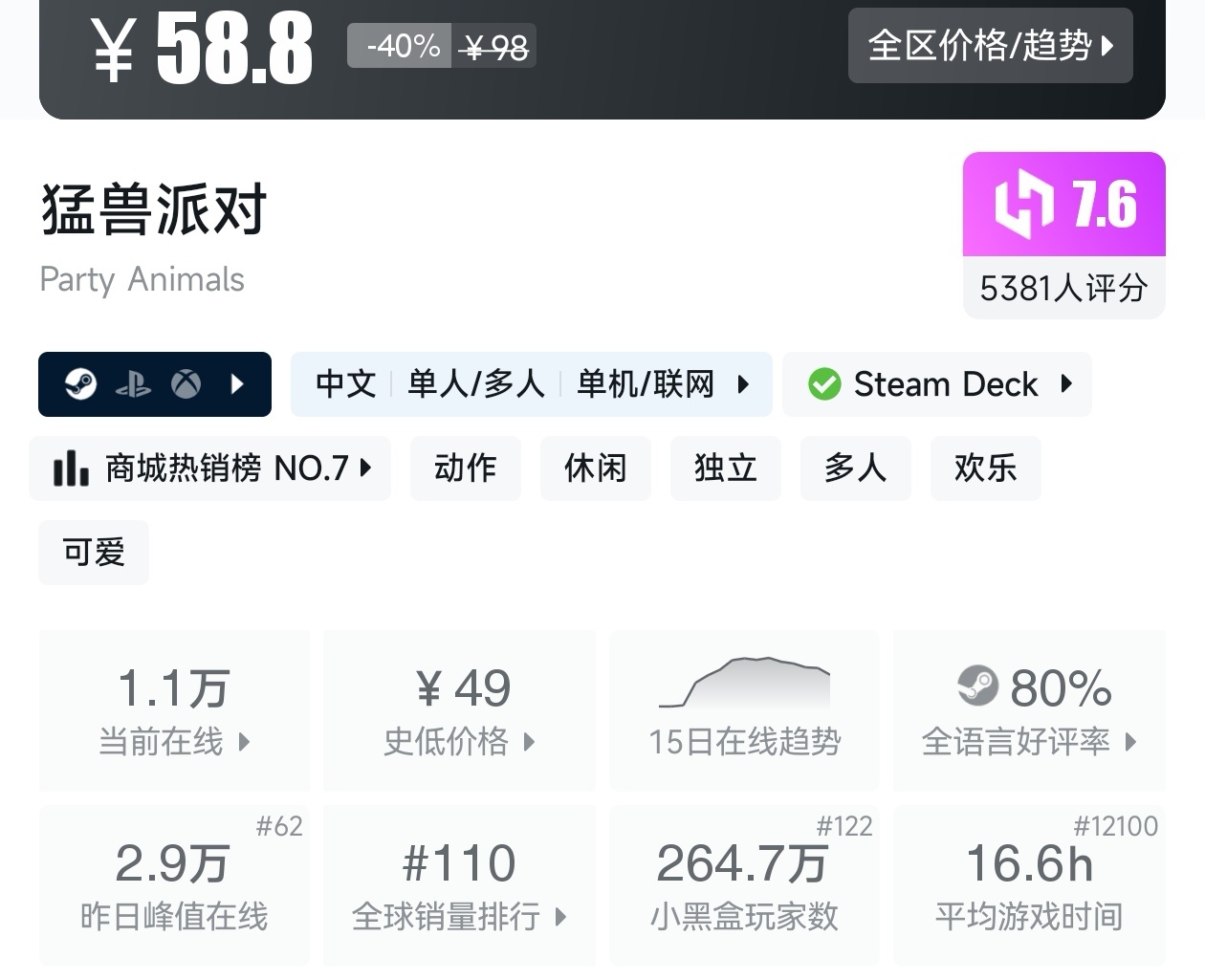The image size is (1205, 980).
Task: Click the green Steam Deck verified checkmark
Action: tap(824, 384)
